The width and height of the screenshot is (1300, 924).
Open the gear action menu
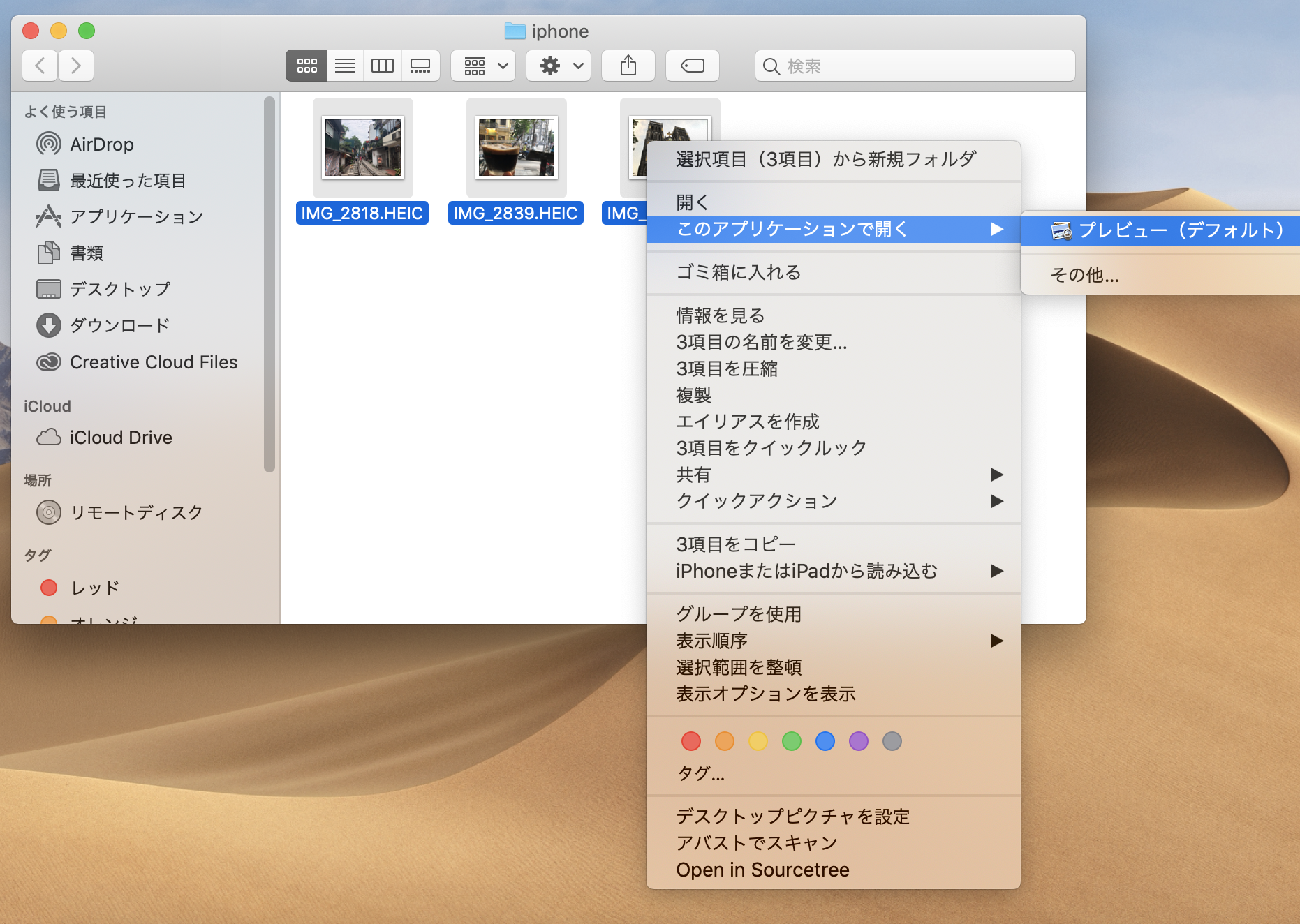559,66
